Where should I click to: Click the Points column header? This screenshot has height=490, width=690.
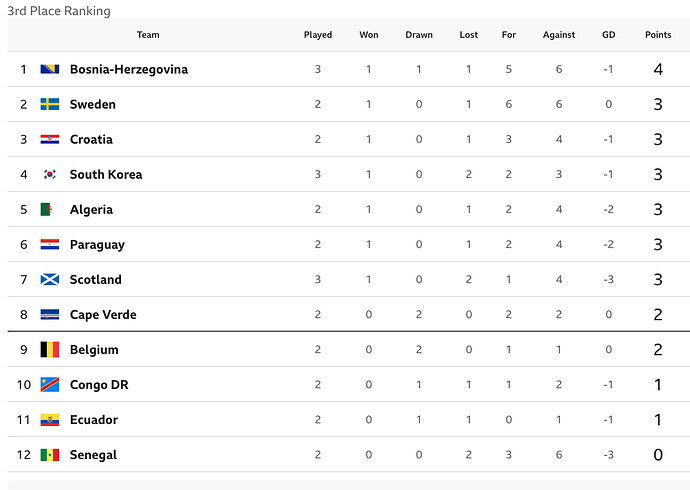pos(658,35)
